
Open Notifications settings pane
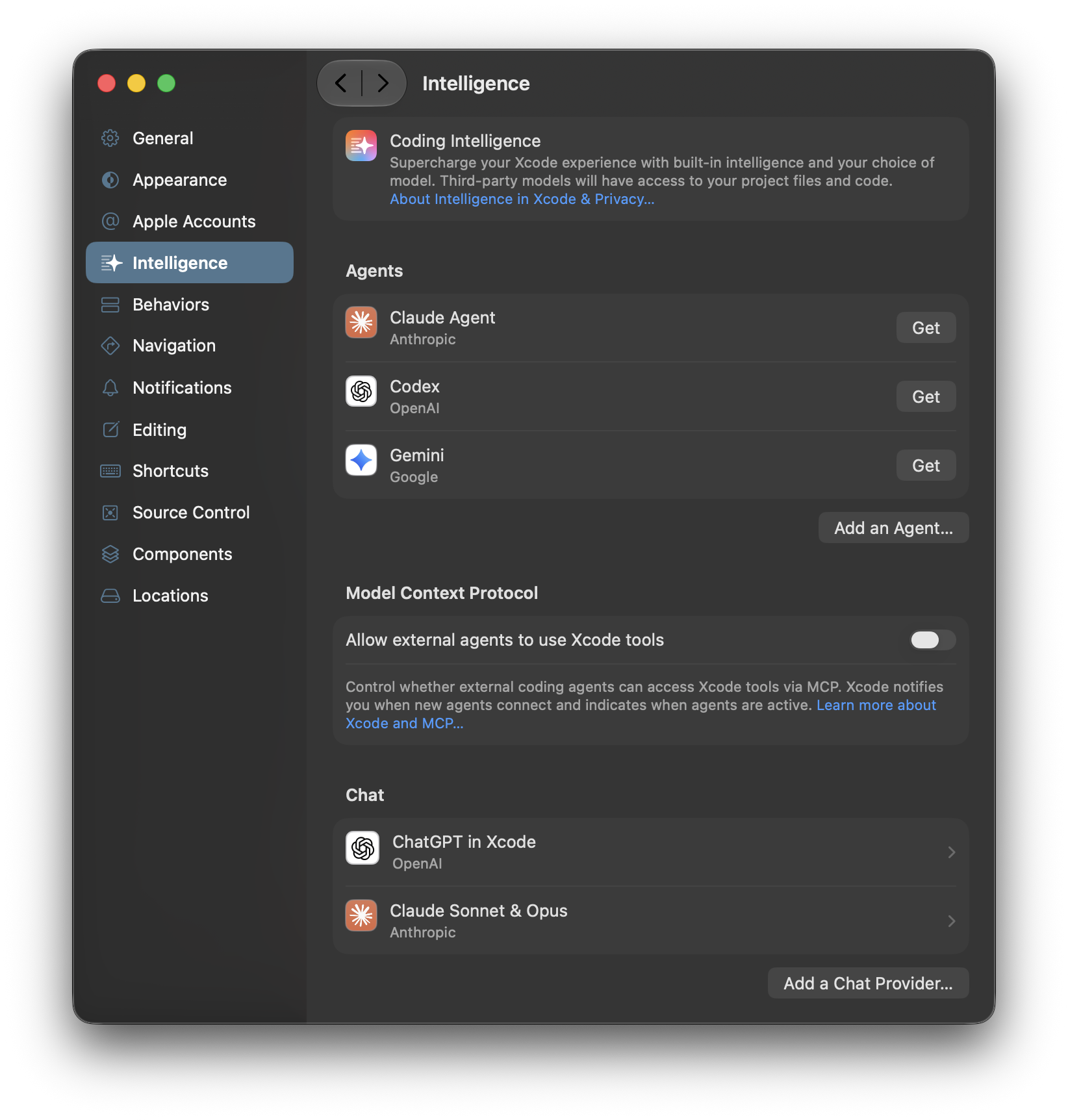190,388
